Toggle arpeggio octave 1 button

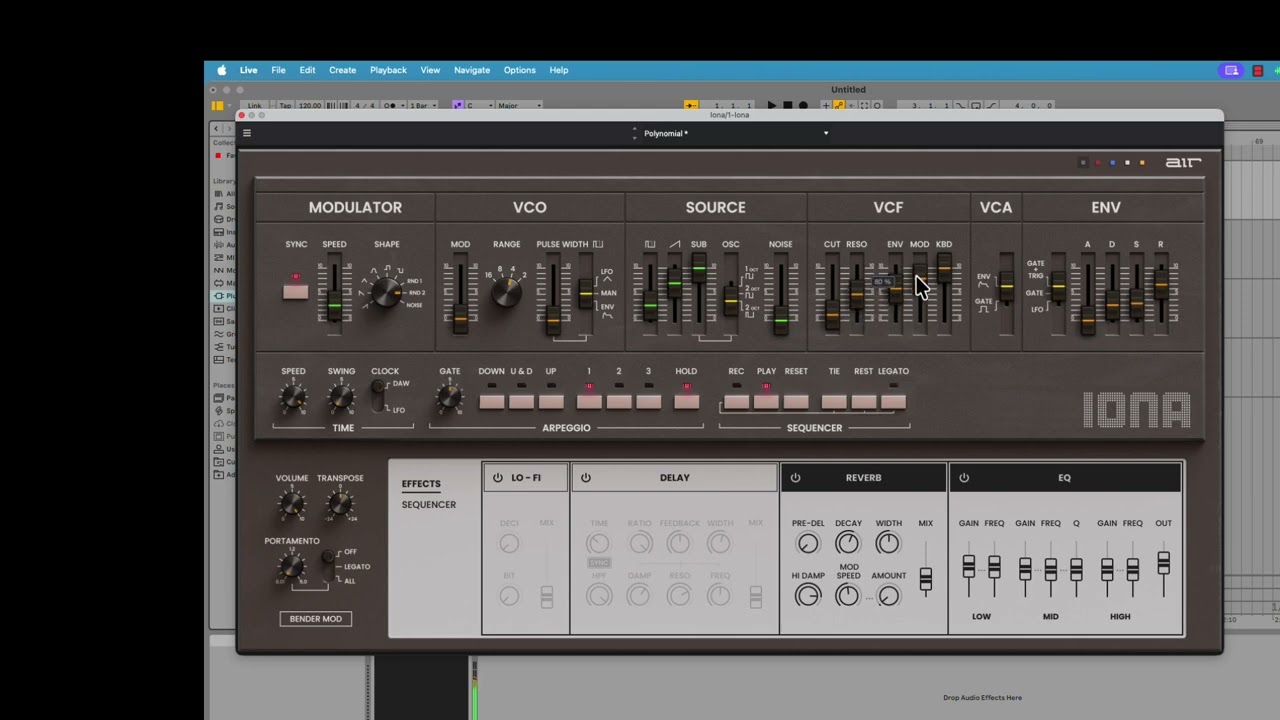pyautogui.click(x=589, y=402)
